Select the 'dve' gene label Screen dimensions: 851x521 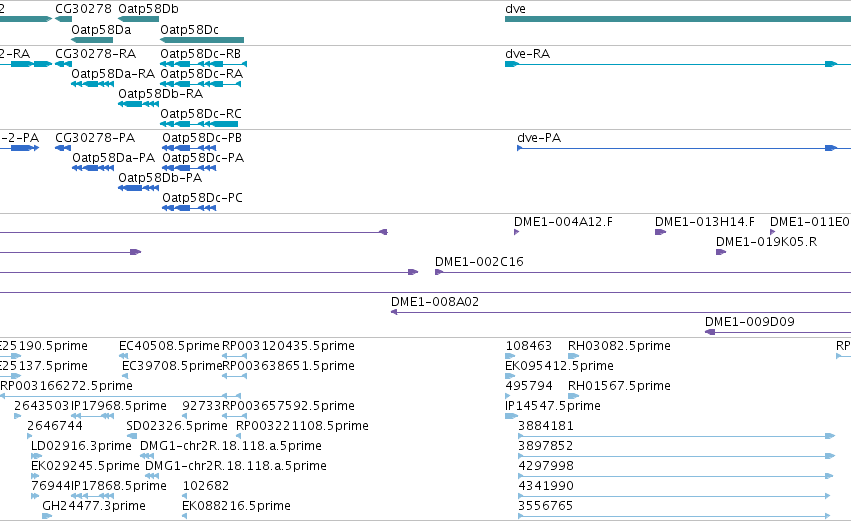(x=515, y=9)
